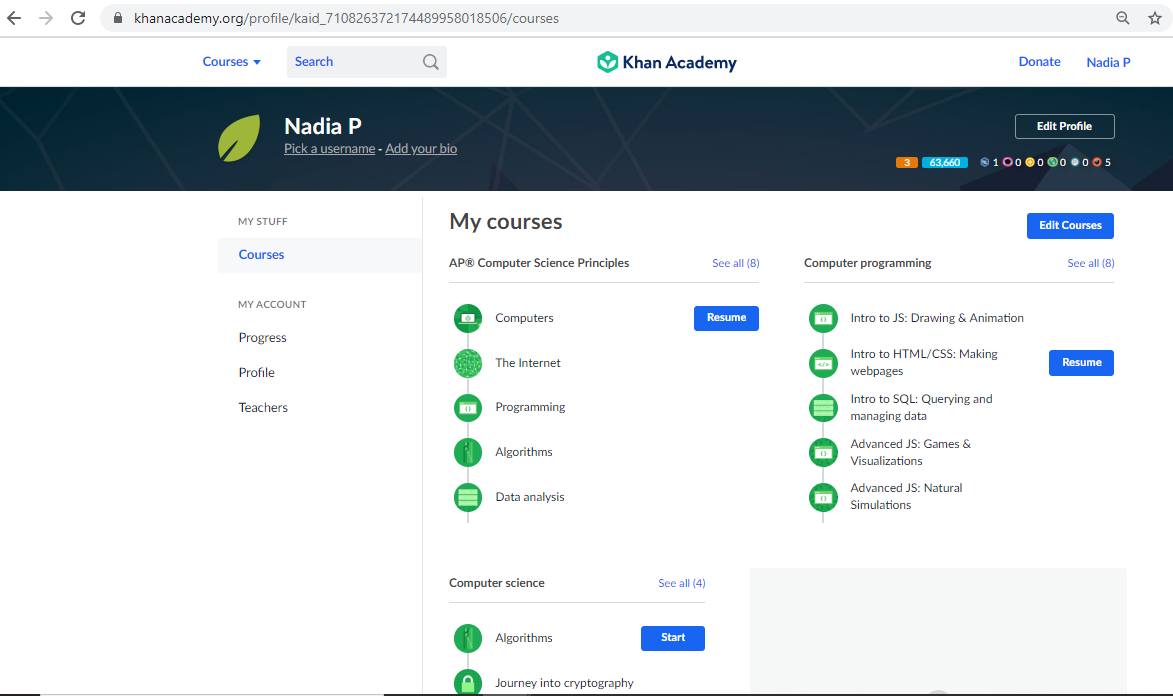Viewport: 1173px width, 696px height.
Task: Open Journey into cryptography link
Action: 564,683
